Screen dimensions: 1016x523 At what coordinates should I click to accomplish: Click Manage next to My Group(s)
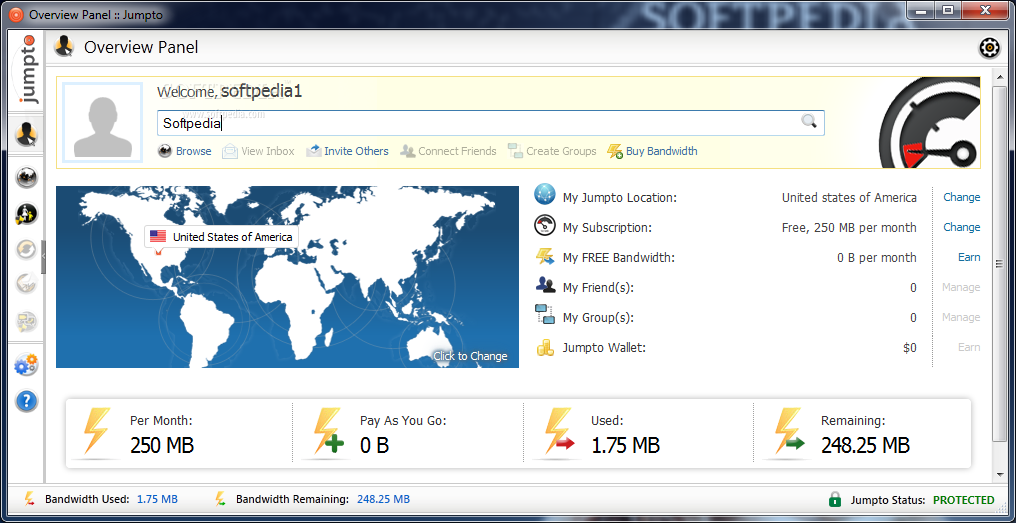(961, 317)
